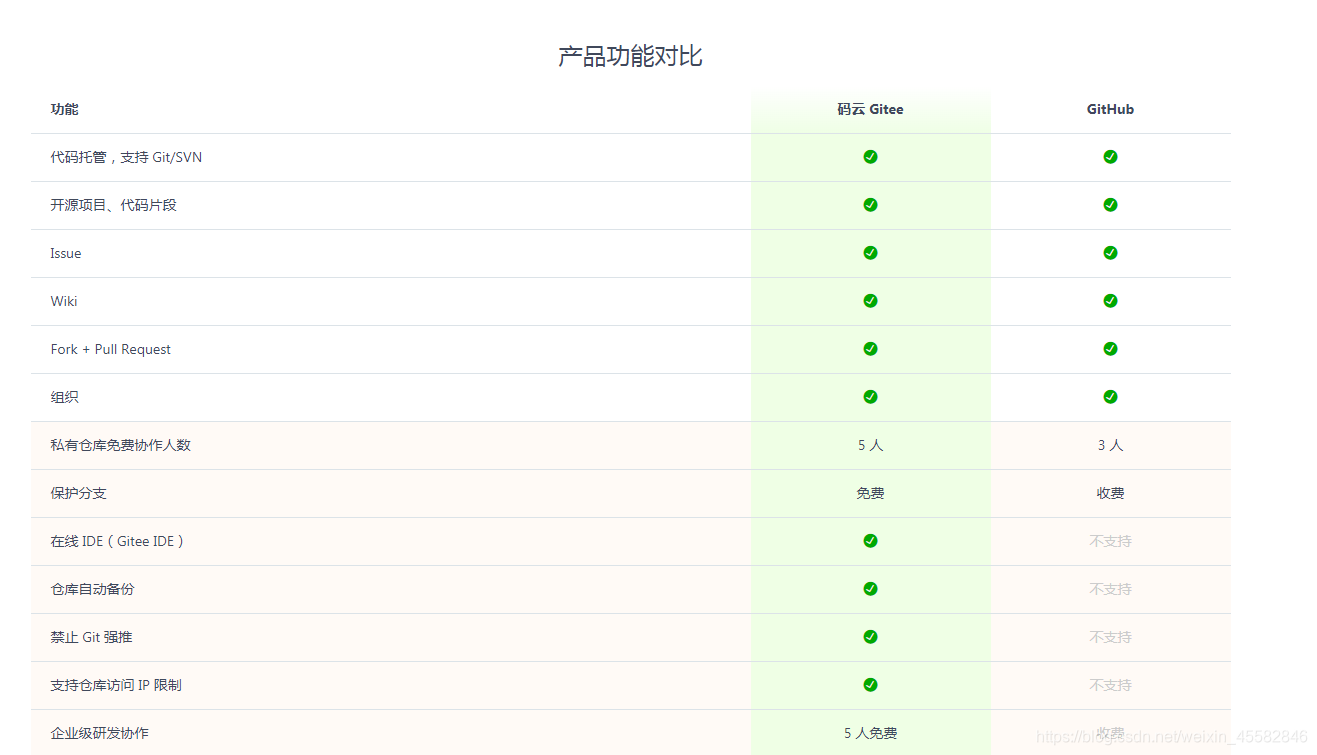Click the Gitee '免费' cell for 保护分支

point(870,493)
